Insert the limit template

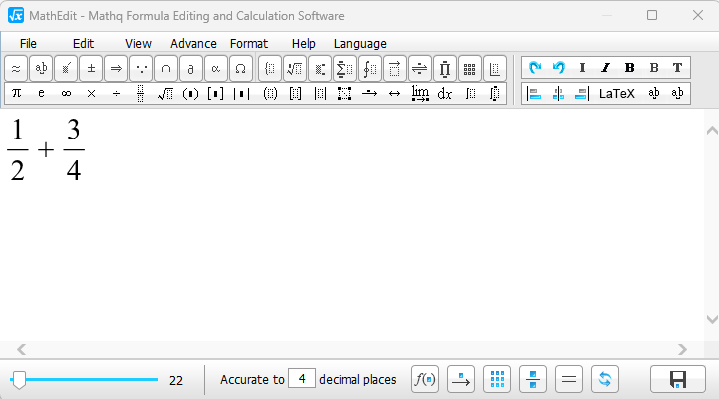click(420, 94)
